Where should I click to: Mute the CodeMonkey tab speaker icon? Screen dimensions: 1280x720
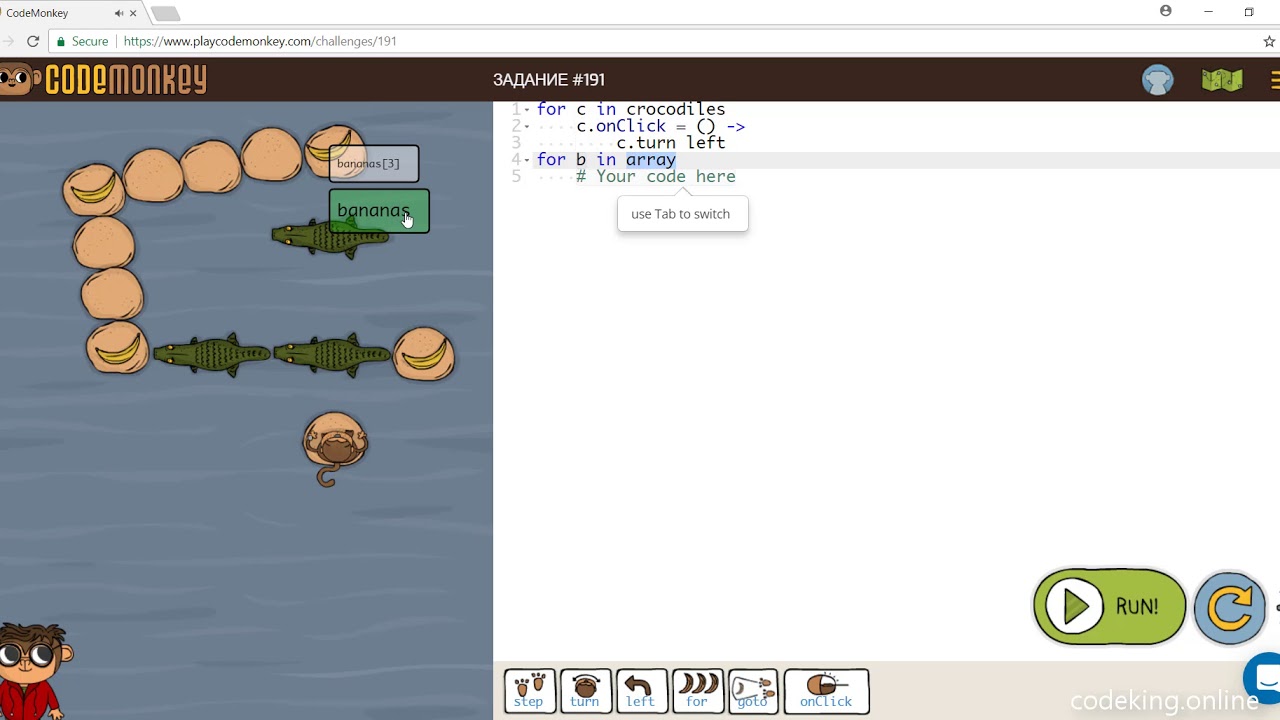point(119,13)
